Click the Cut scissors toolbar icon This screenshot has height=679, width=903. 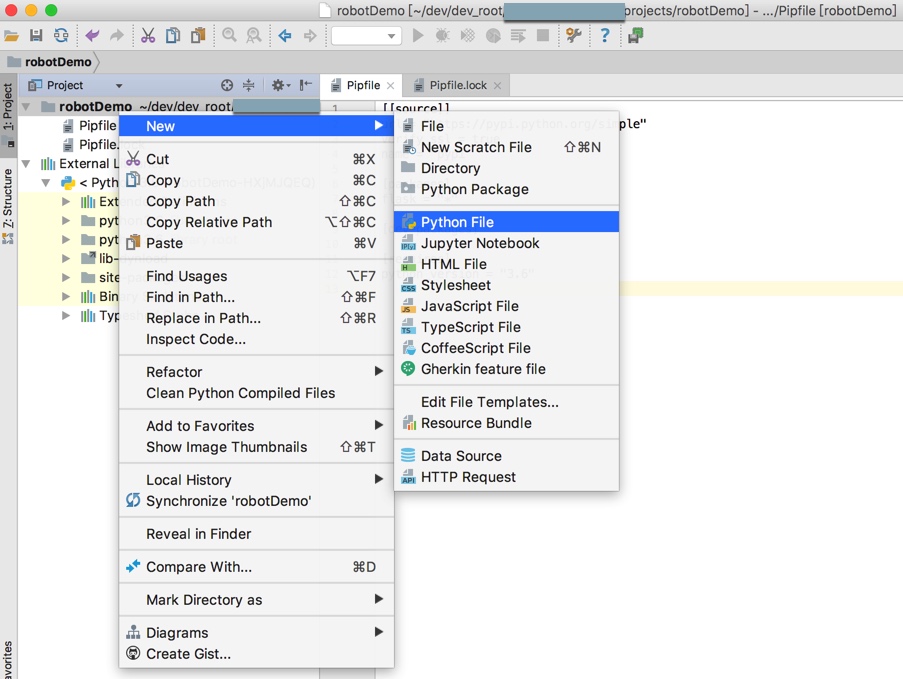[148, 36]
